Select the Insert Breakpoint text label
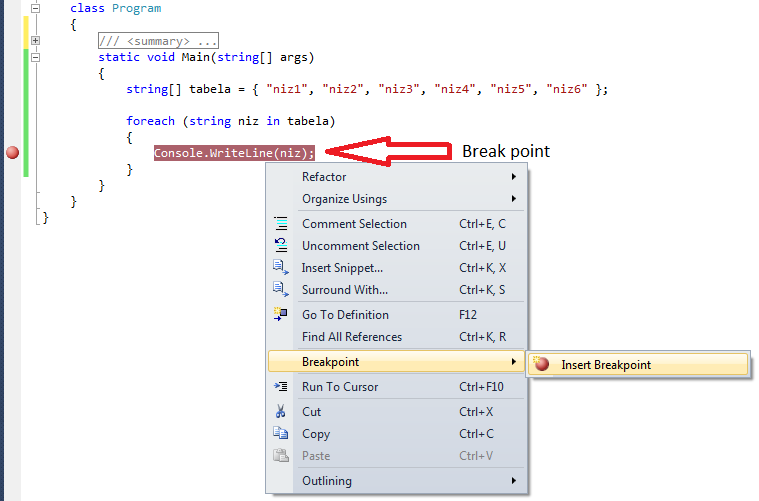Image resolution: width=759 pixels, height=501 pixels. click(606, 365)
